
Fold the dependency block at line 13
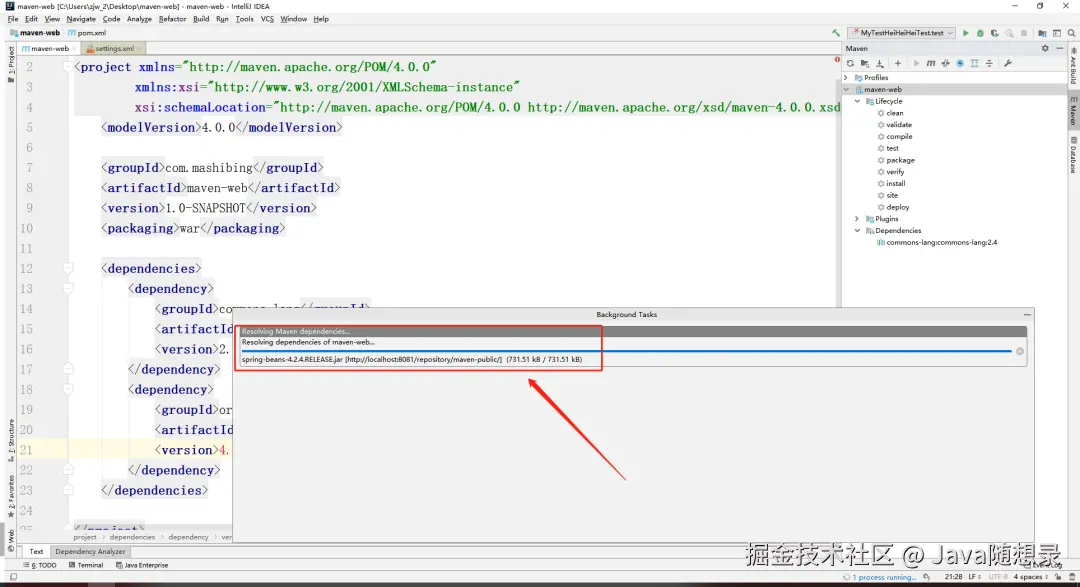[x=68, y=289]
